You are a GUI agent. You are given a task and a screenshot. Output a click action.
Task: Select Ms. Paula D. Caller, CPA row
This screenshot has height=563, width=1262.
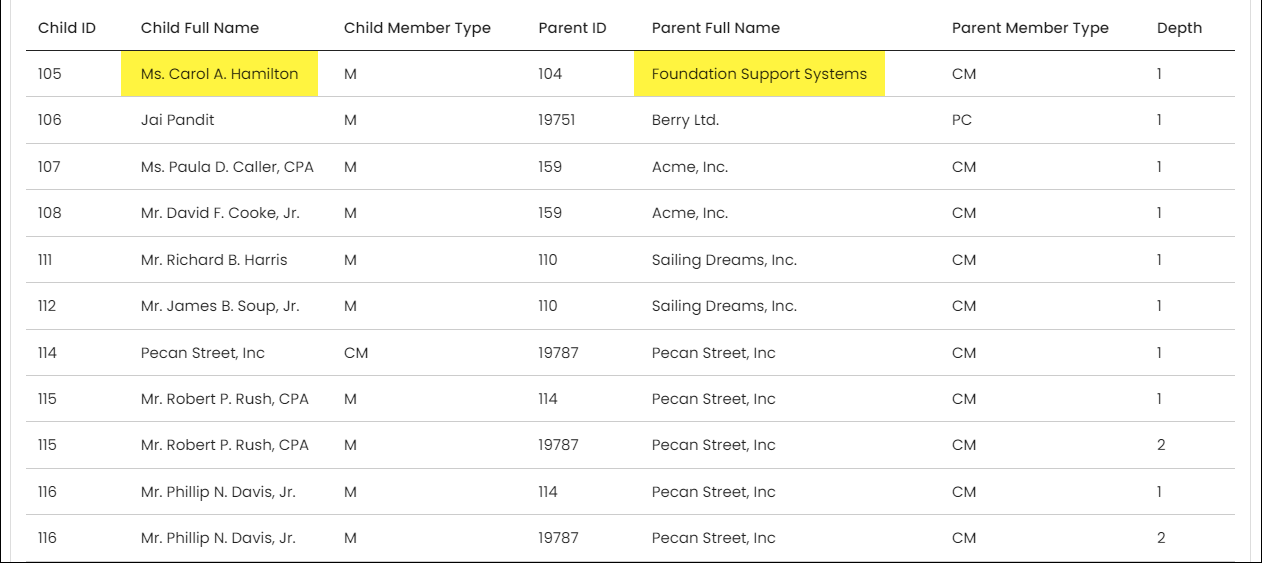pos(630,167)
